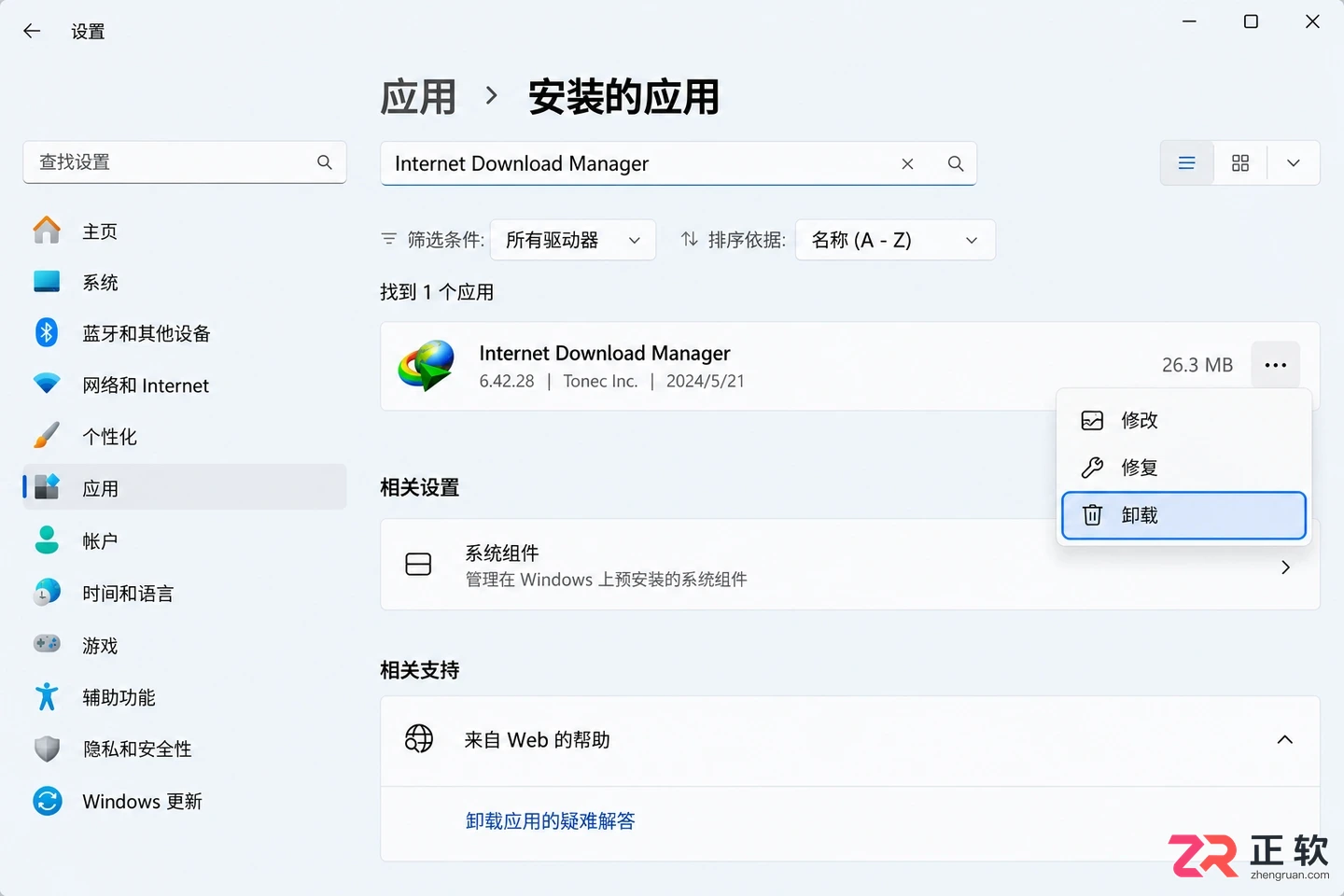1344x896 pixels.
Task: Open 个性化 settings
Action: tap(185, 436)
